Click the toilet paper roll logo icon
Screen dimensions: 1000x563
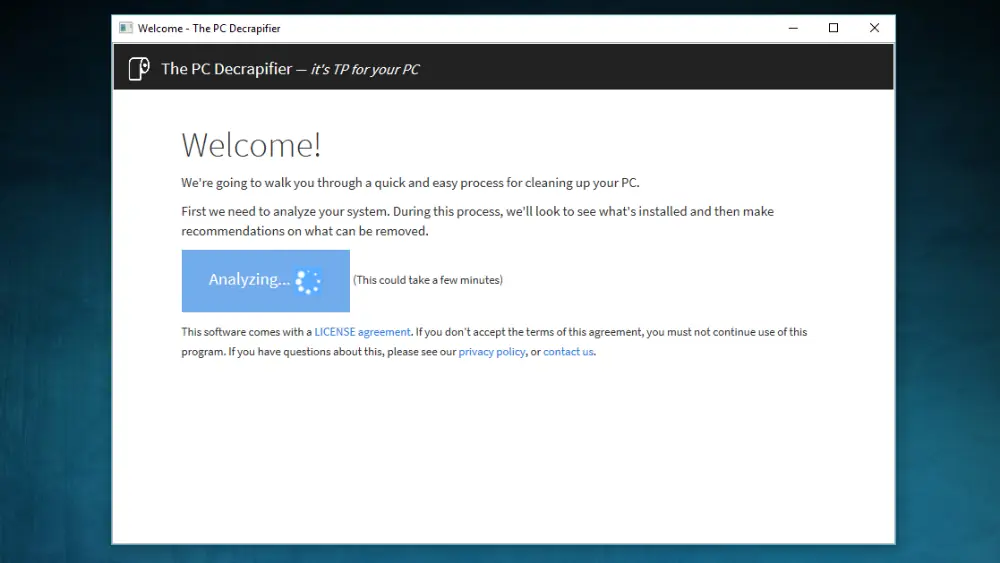(x=139, y=68)
